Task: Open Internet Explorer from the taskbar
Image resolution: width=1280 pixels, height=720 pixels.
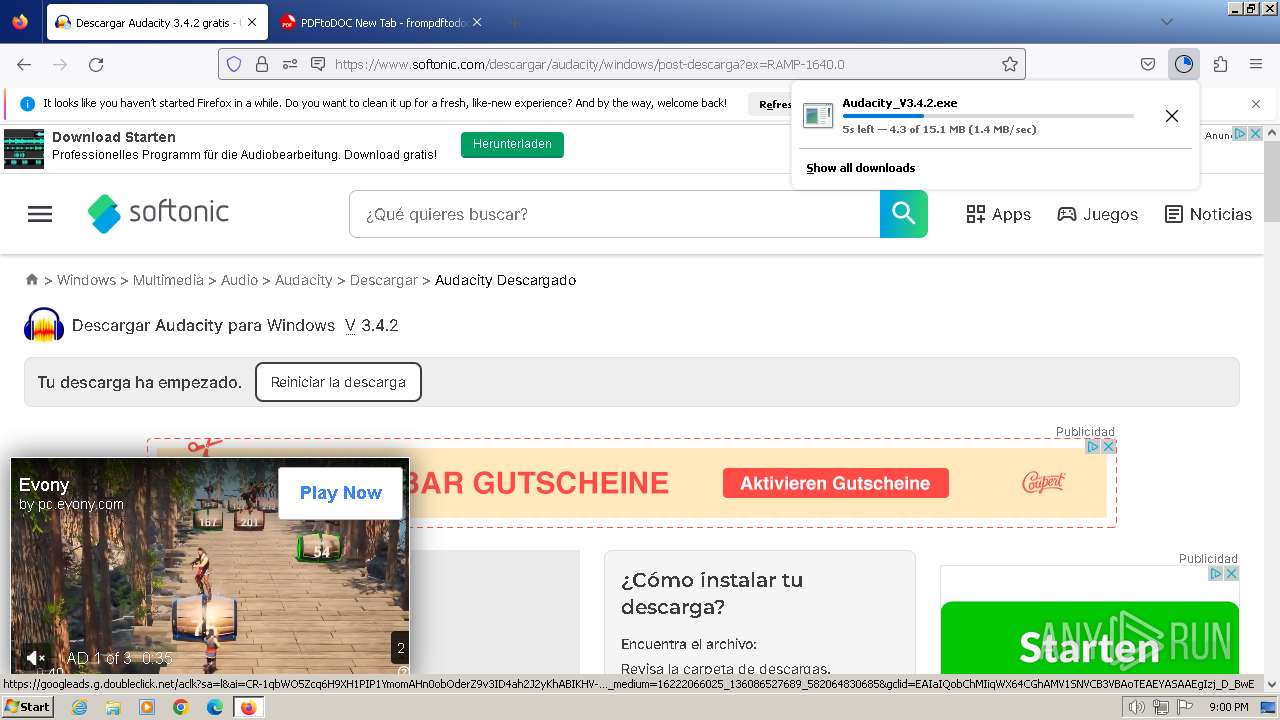Action: coord(80,707)
